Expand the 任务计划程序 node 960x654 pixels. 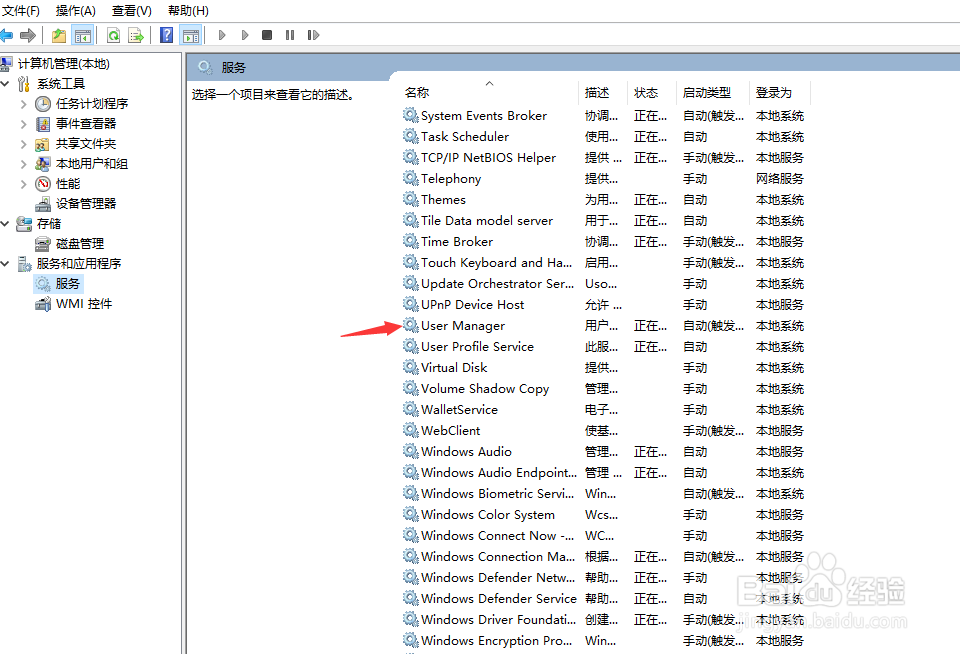(23, 104)
